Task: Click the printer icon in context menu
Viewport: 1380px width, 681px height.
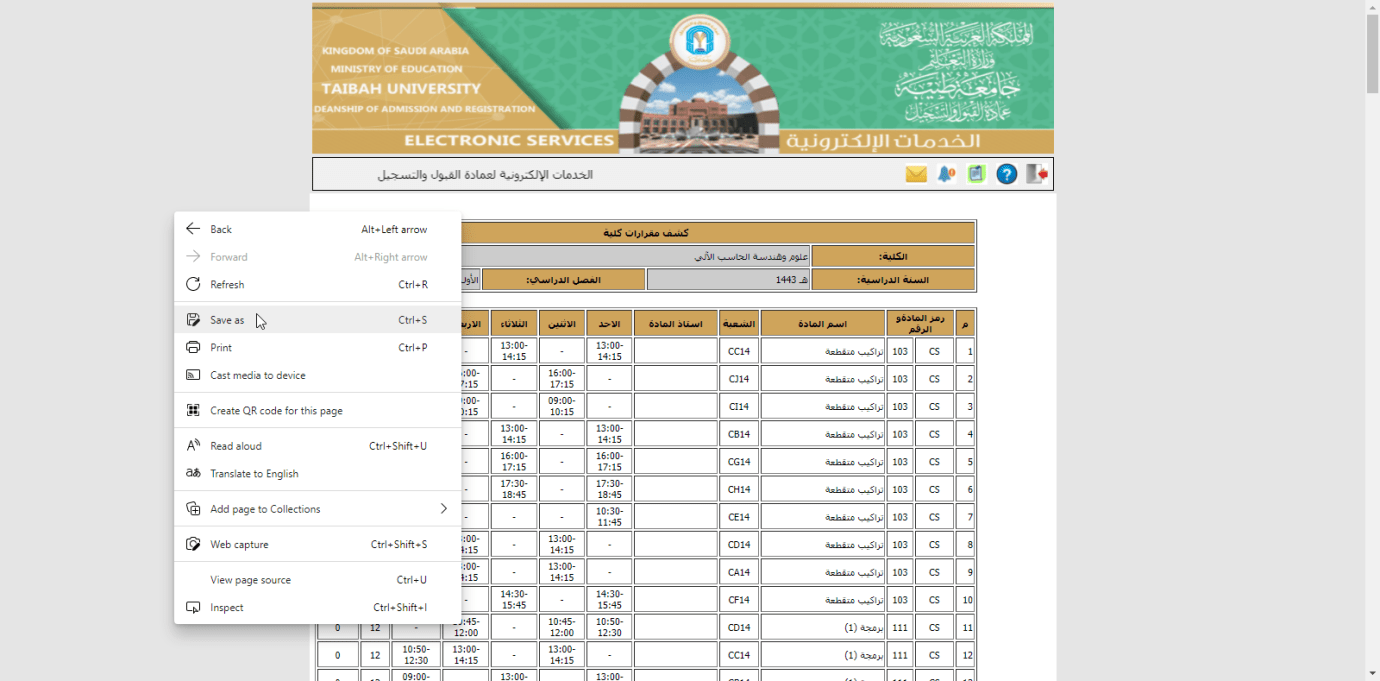Action: coord(193,347)
